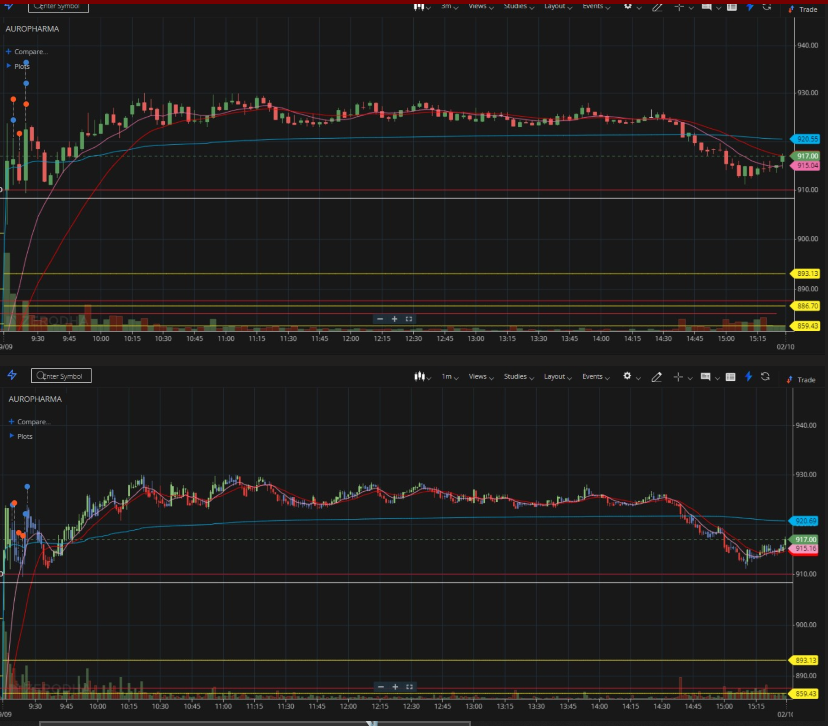The width and height of the screenshot is (828, 726).
Task: Zoom in lower chart with plus icon
Action: (x=395, y=687)
